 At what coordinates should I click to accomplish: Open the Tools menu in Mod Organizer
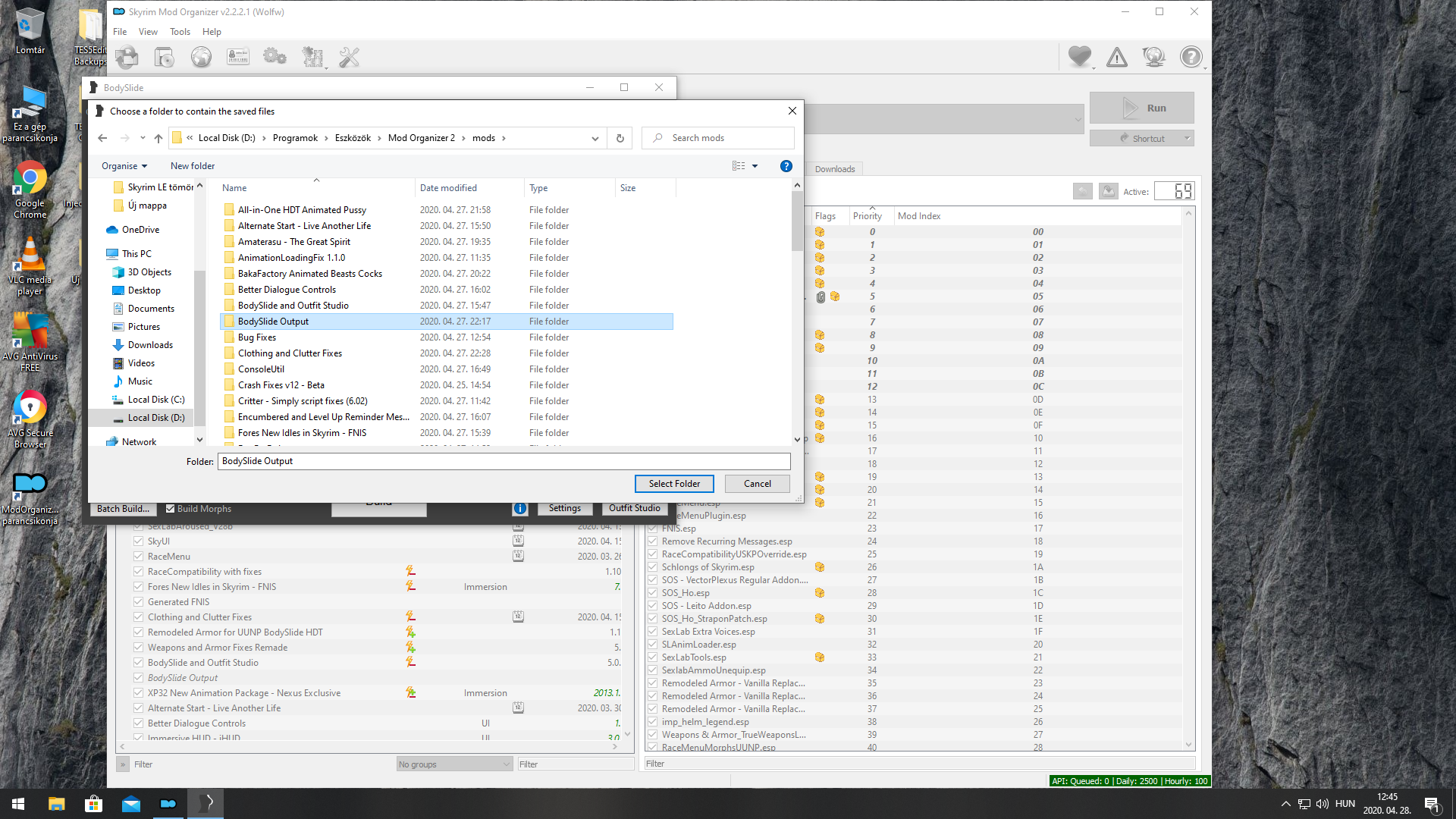click(180, 32)
